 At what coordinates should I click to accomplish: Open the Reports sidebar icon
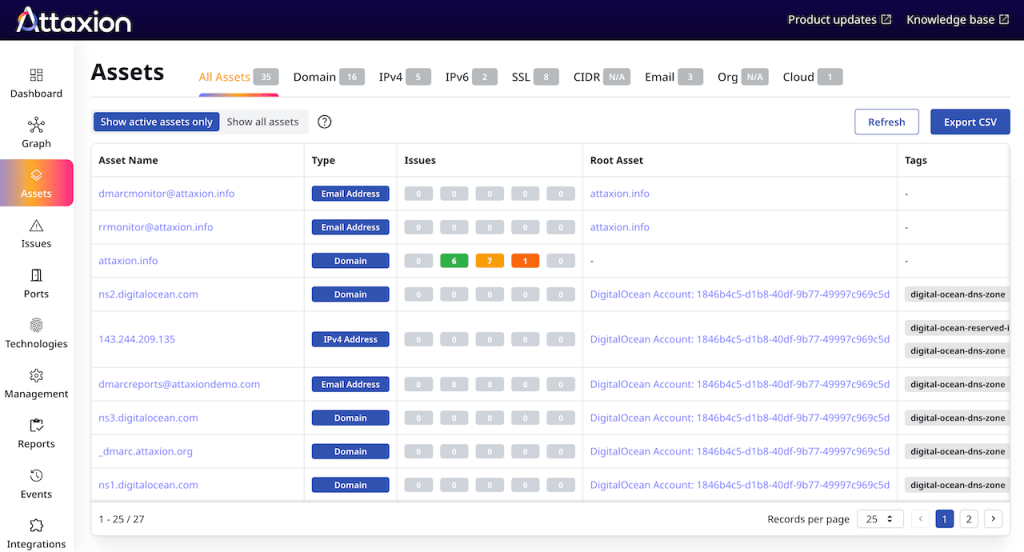36,425
